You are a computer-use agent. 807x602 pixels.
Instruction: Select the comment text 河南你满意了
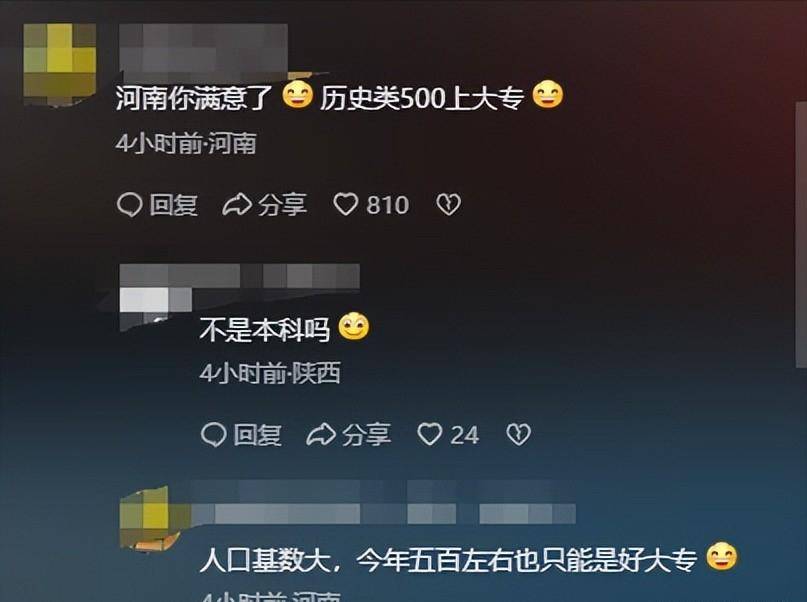[x=194, y=98]
